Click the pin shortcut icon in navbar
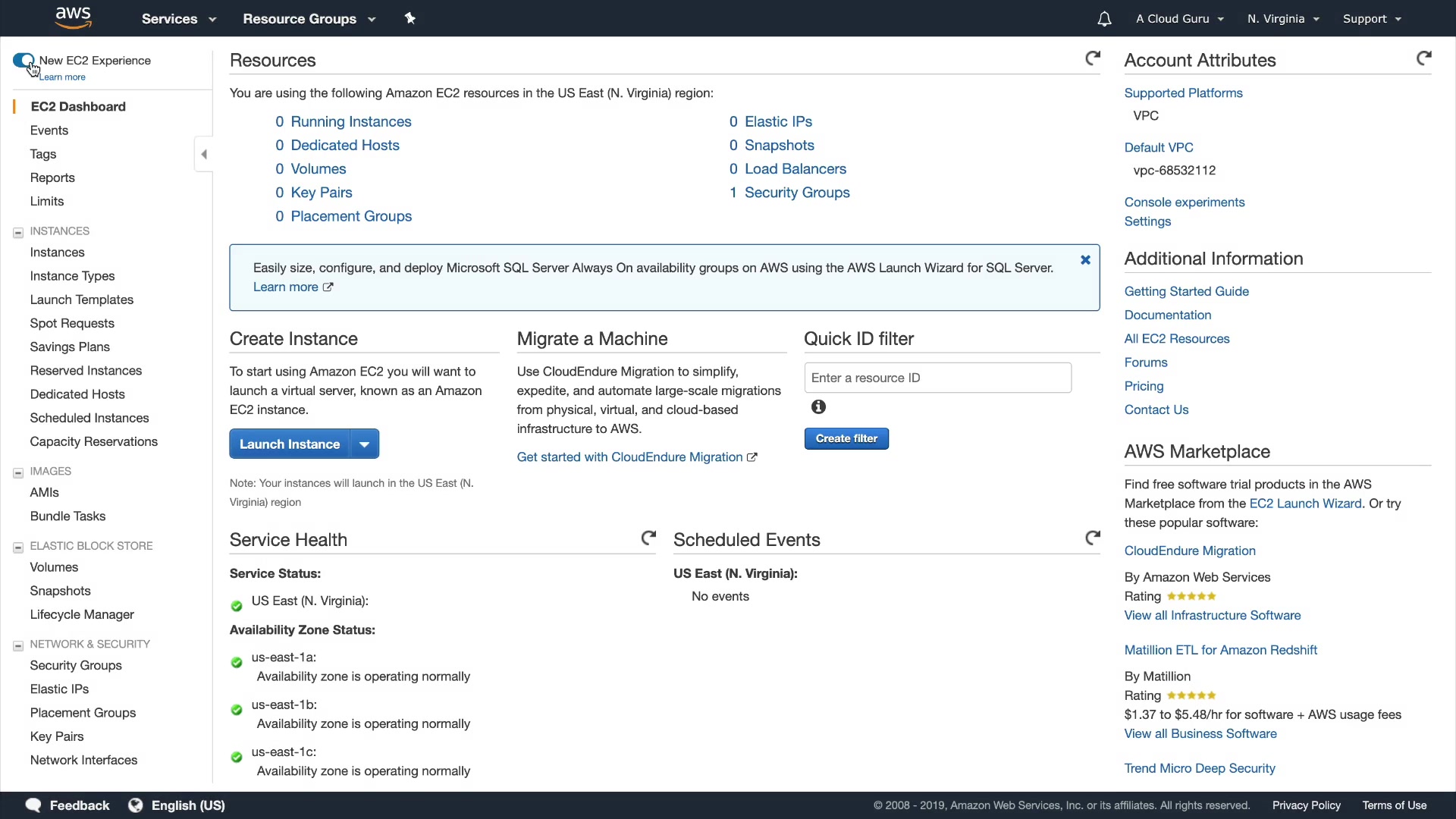1456x819 pixels. pos(409,18)
